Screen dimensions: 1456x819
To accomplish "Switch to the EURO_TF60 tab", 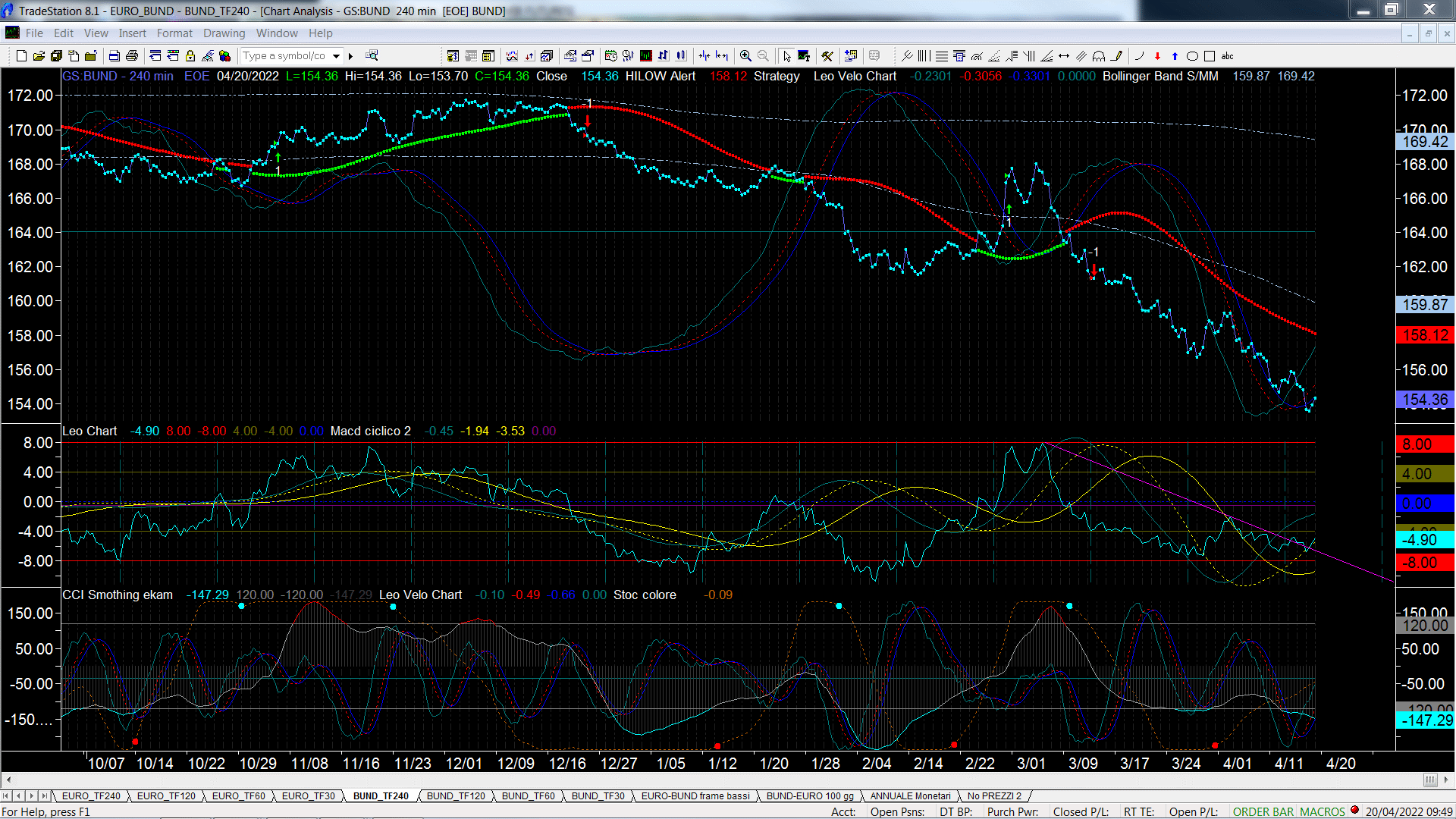I will (238, 795).
